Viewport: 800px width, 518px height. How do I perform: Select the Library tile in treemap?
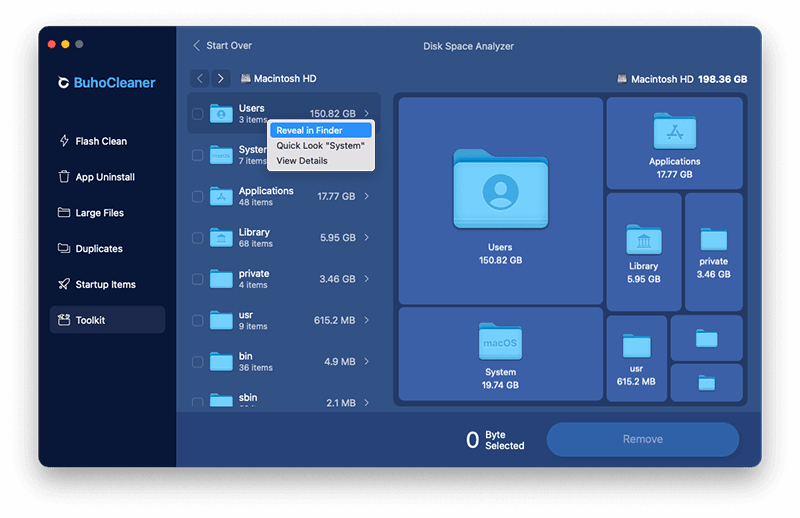click(x=643, y=252)
